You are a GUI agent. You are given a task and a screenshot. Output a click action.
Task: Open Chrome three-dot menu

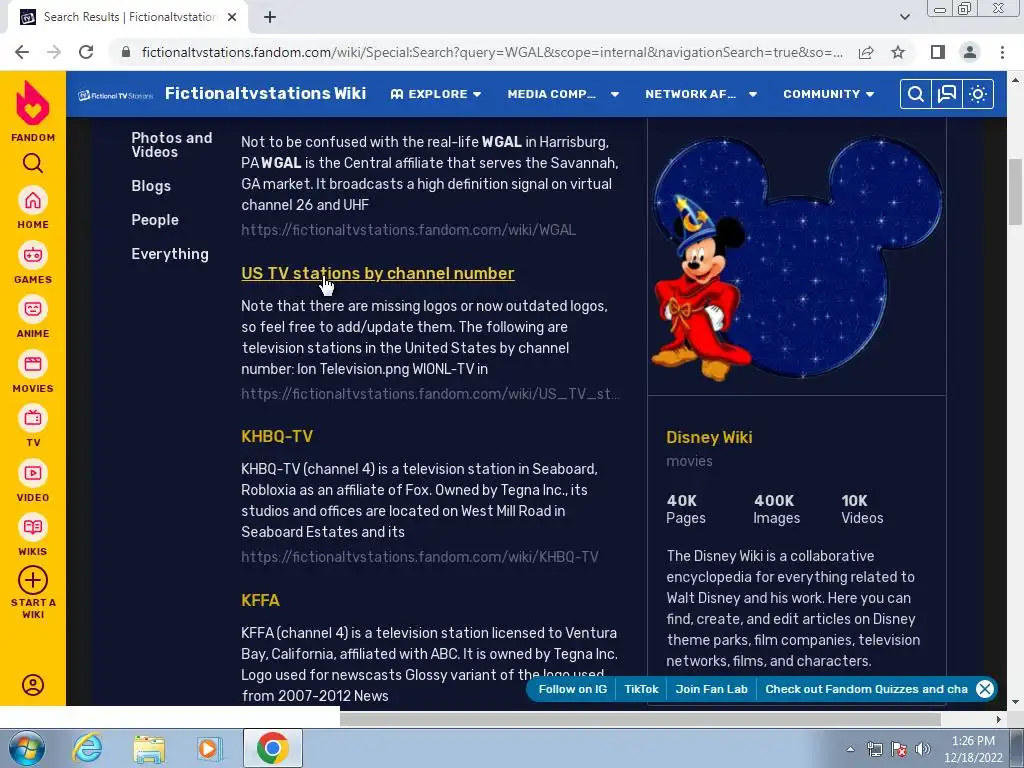(1002, 52)
